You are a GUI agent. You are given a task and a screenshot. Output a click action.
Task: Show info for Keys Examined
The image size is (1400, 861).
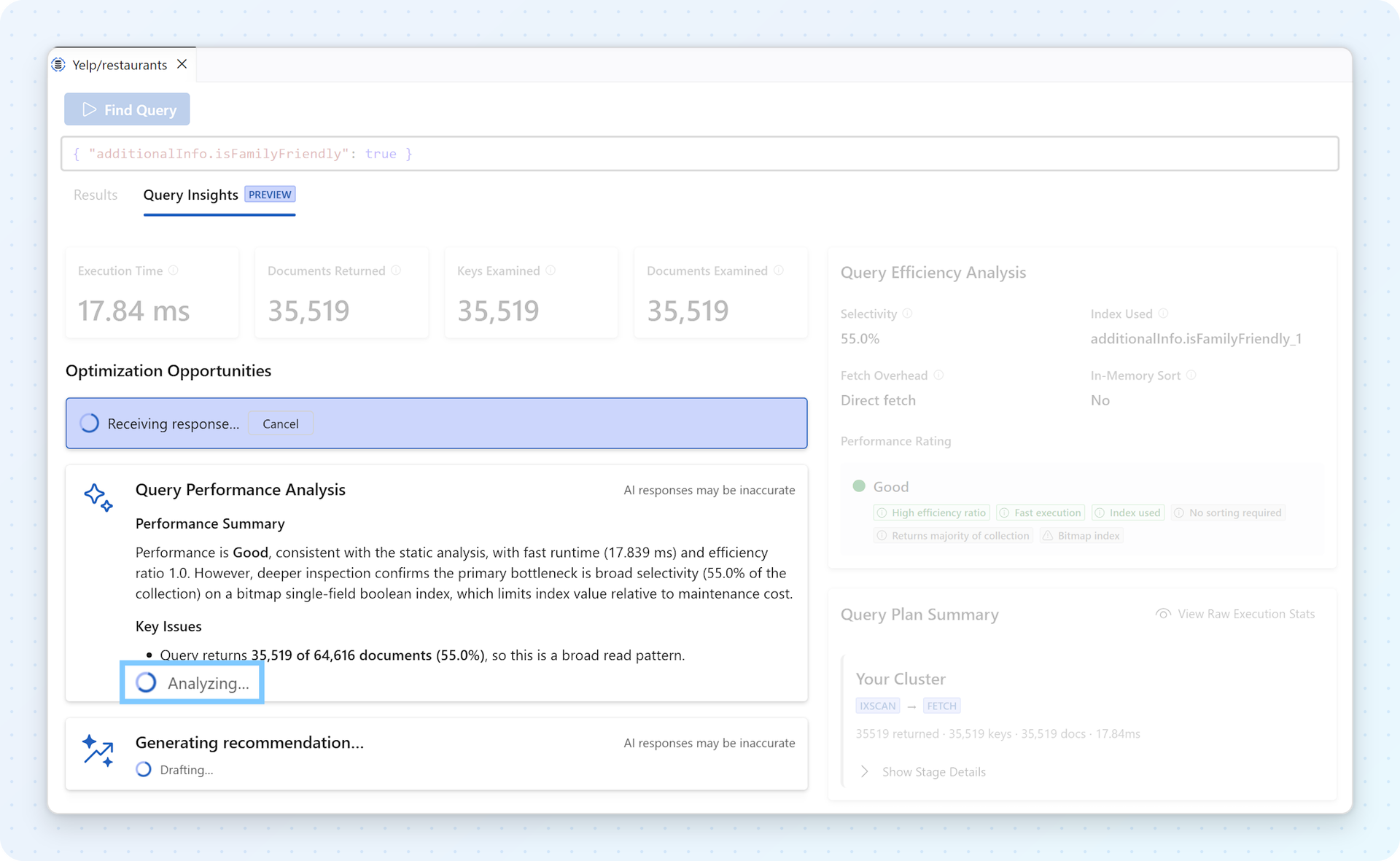(551, 270)
